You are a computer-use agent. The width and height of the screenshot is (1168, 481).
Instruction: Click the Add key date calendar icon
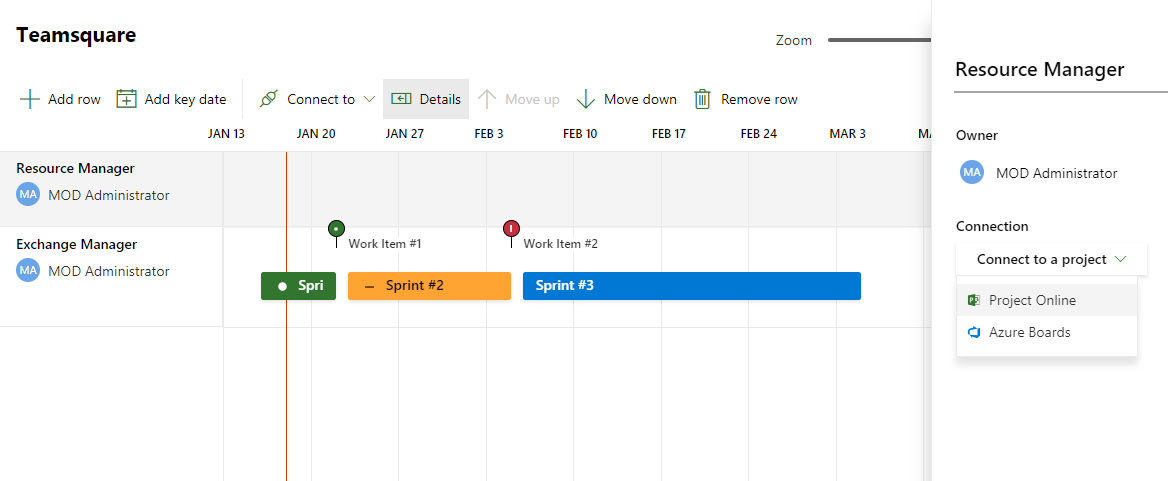click(126, 99)
